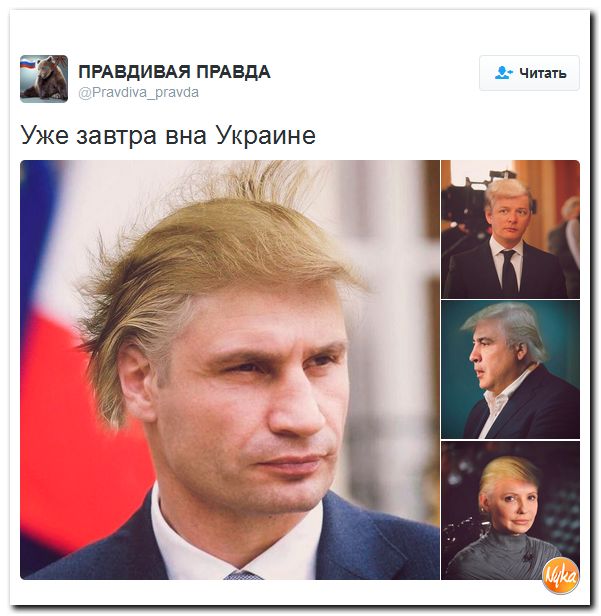
Task: Open the large main photo with windblown hair
Action: tap(230, 370)
